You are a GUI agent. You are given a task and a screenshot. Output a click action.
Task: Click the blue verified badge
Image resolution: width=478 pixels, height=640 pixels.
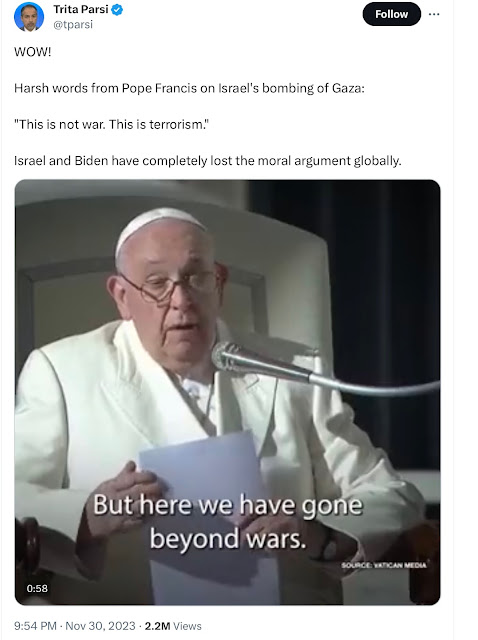tap(117, 10)
